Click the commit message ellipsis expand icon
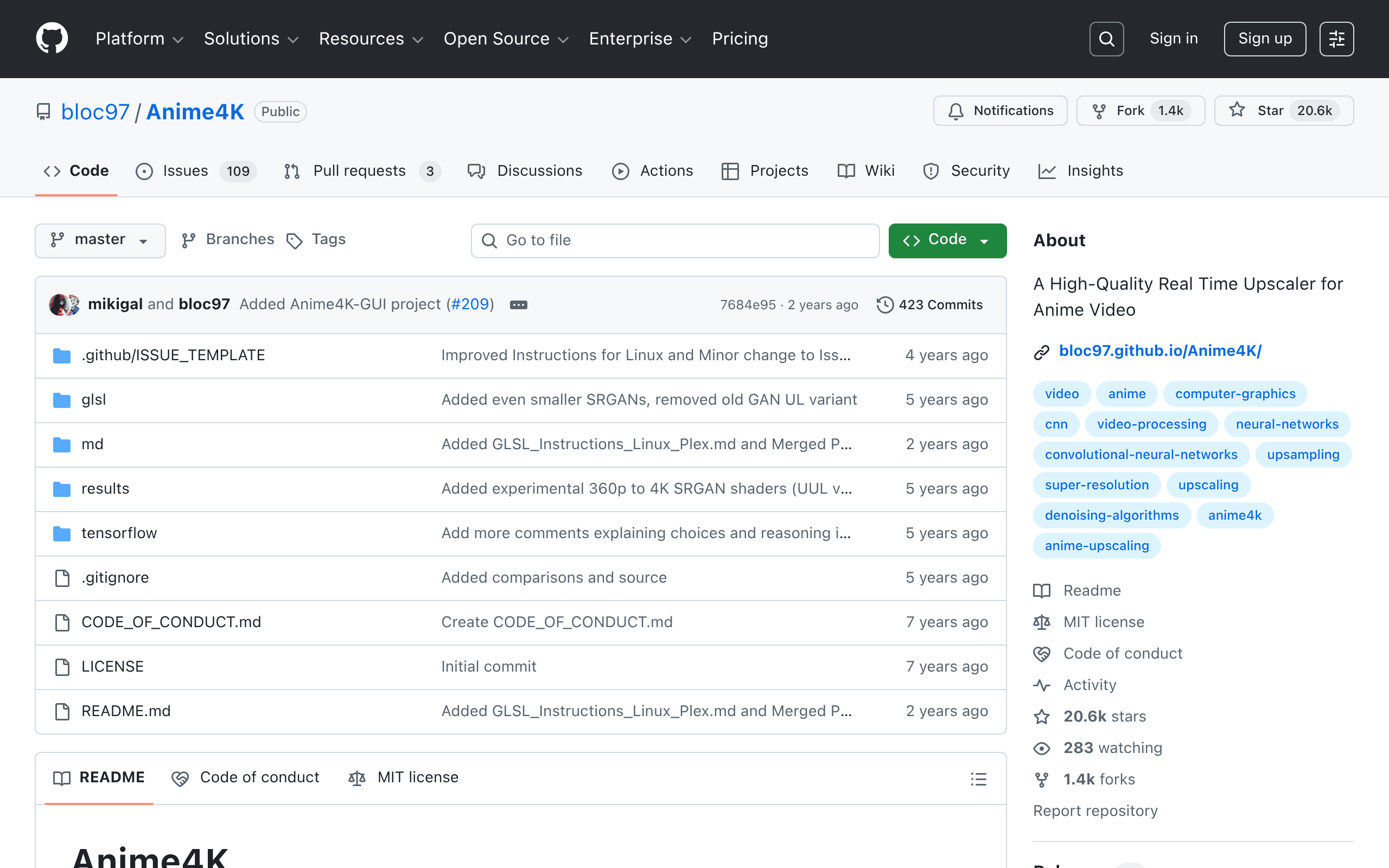Viewport: 1389px width, 868px height. (x=518, y=305)
